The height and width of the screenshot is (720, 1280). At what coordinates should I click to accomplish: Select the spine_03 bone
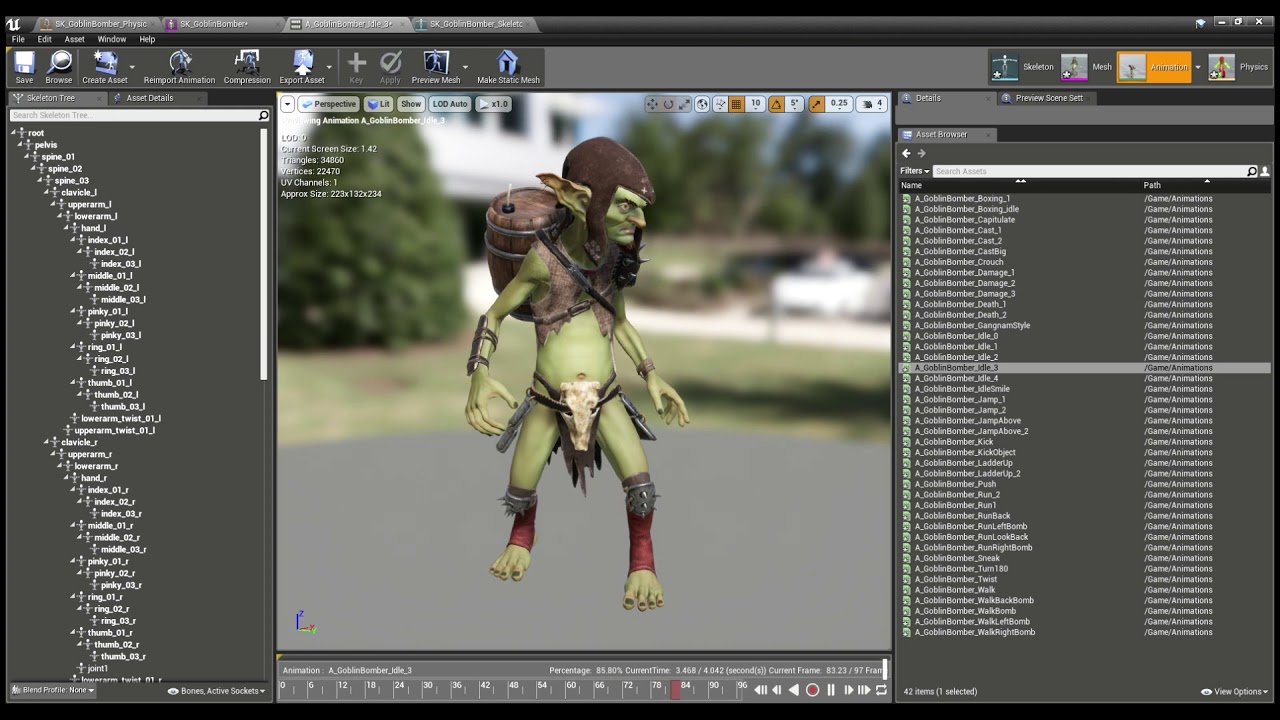(72, 181)
